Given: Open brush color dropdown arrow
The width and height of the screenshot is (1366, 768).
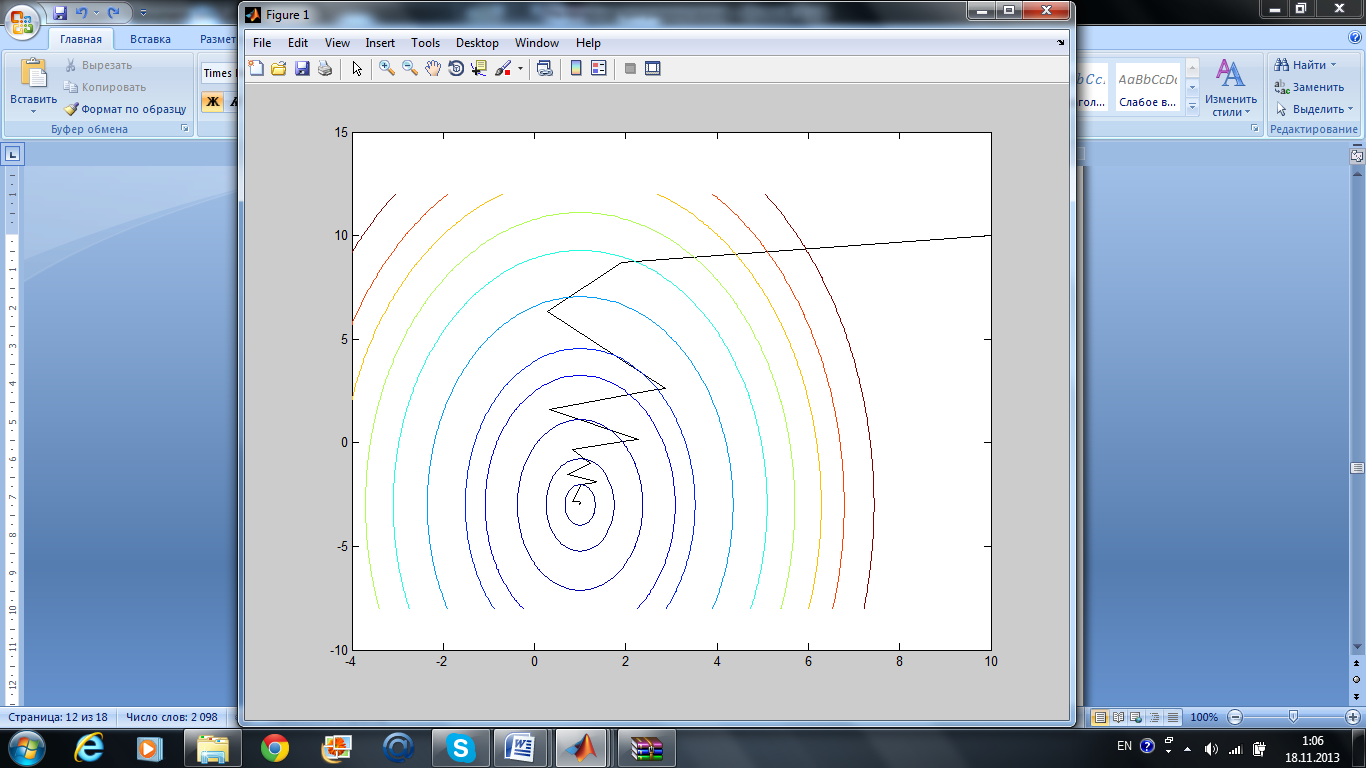Looking at the screenshot, I should point(520,69).
